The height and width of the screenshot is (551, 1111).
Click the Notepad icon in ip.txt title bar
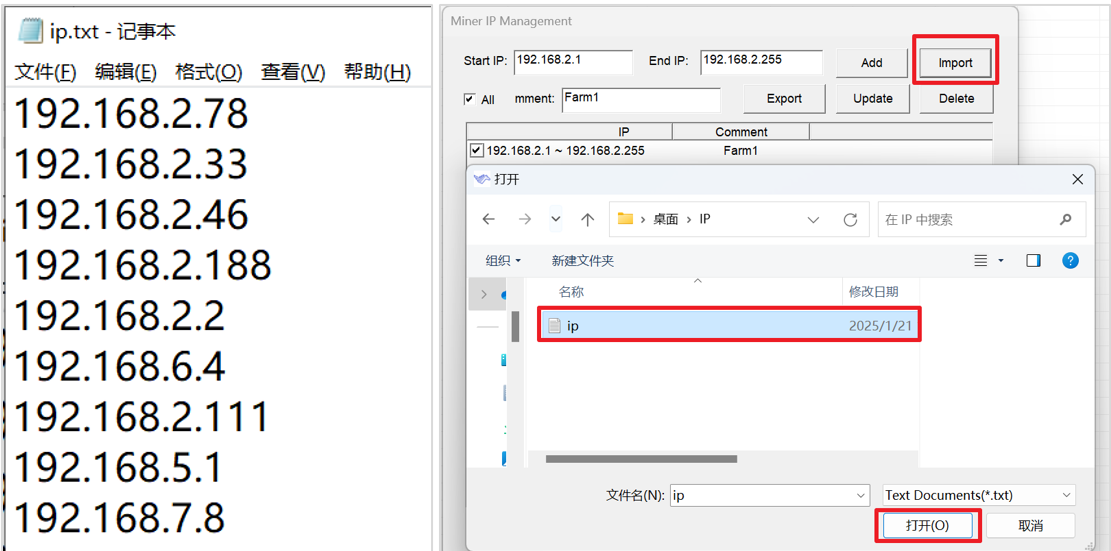pos(30,30)
